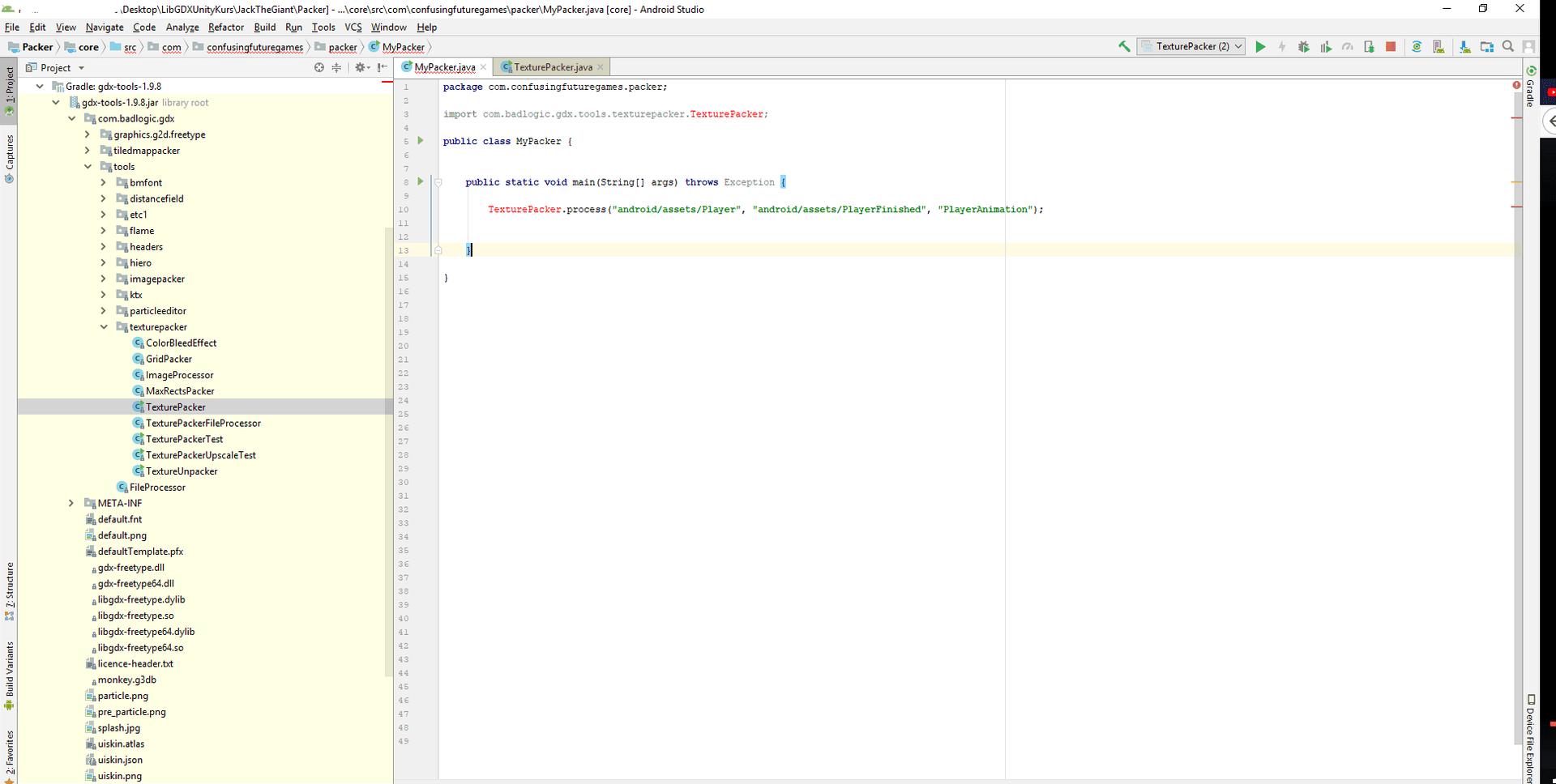Close the MyPacker.java tab
Screen dimensions: 1556x784
tap(484, 67)
